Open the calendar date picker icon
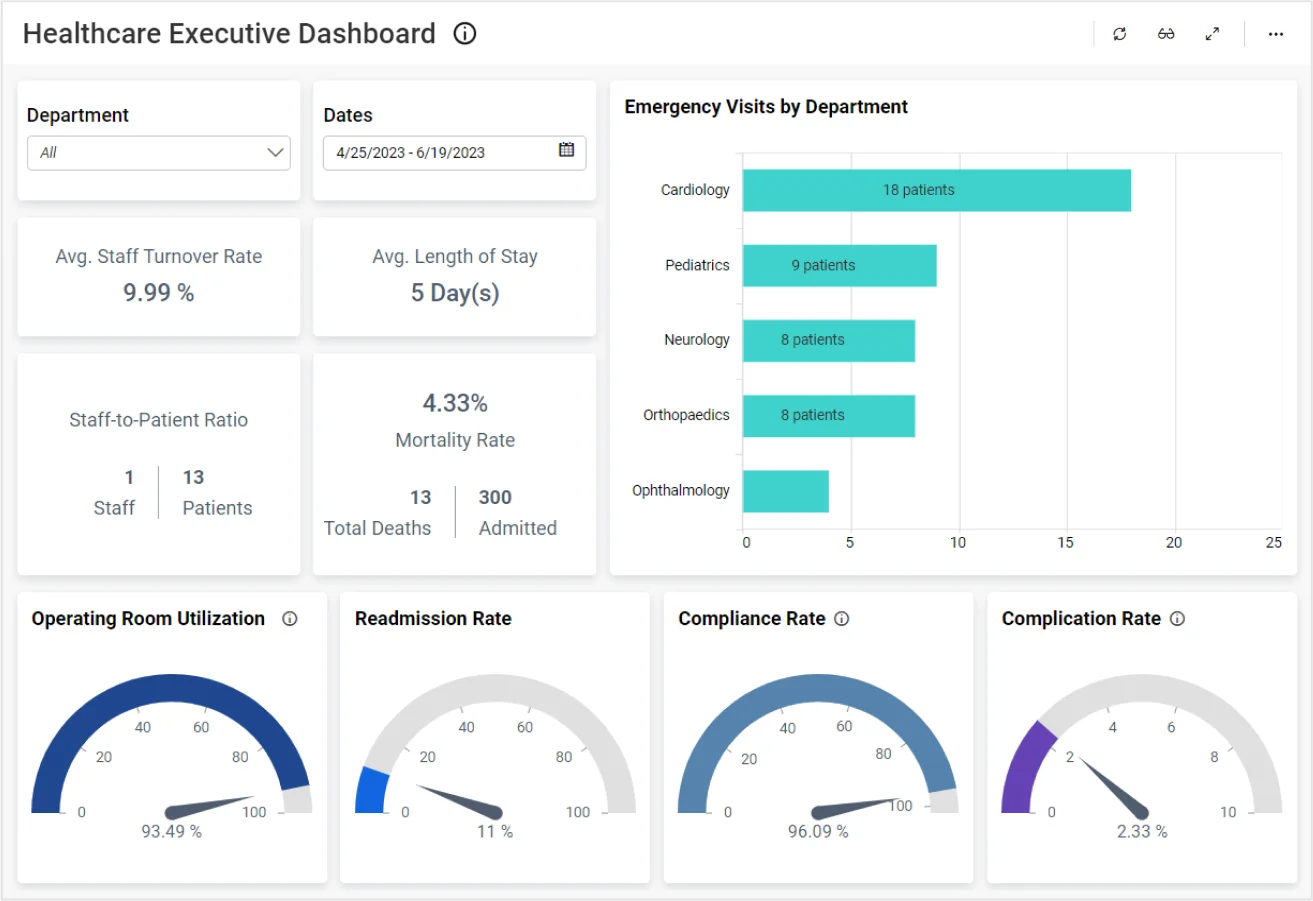This screenshot has height=901, width=1313. tap(566, 151)
